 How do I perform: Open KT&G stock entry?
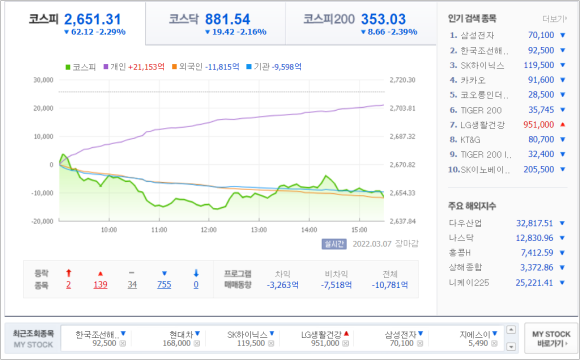470,139
